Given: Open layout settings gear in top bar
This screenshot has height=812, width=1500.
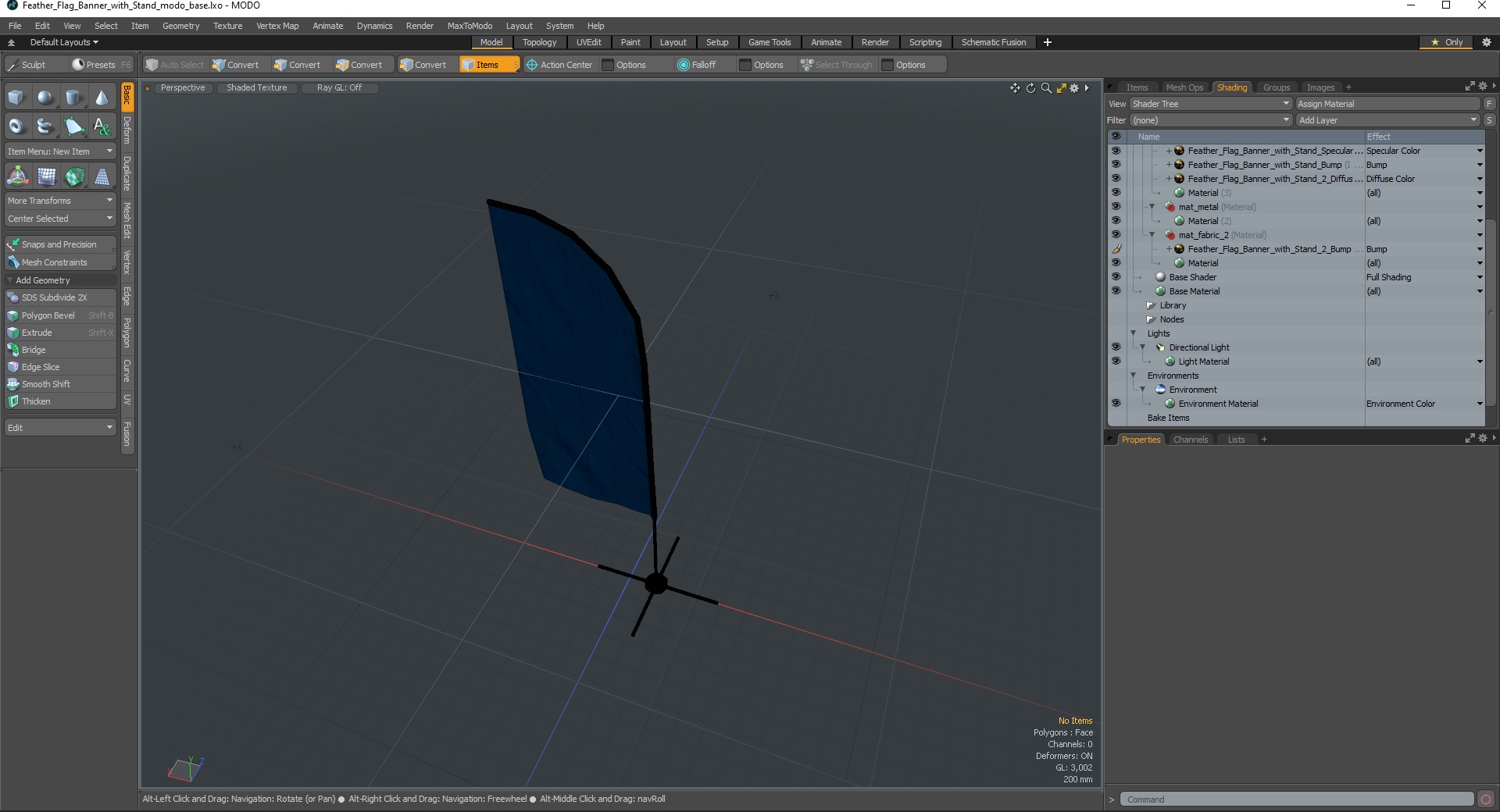Looking at the screenshot, I should click(x=1487, y=42).
